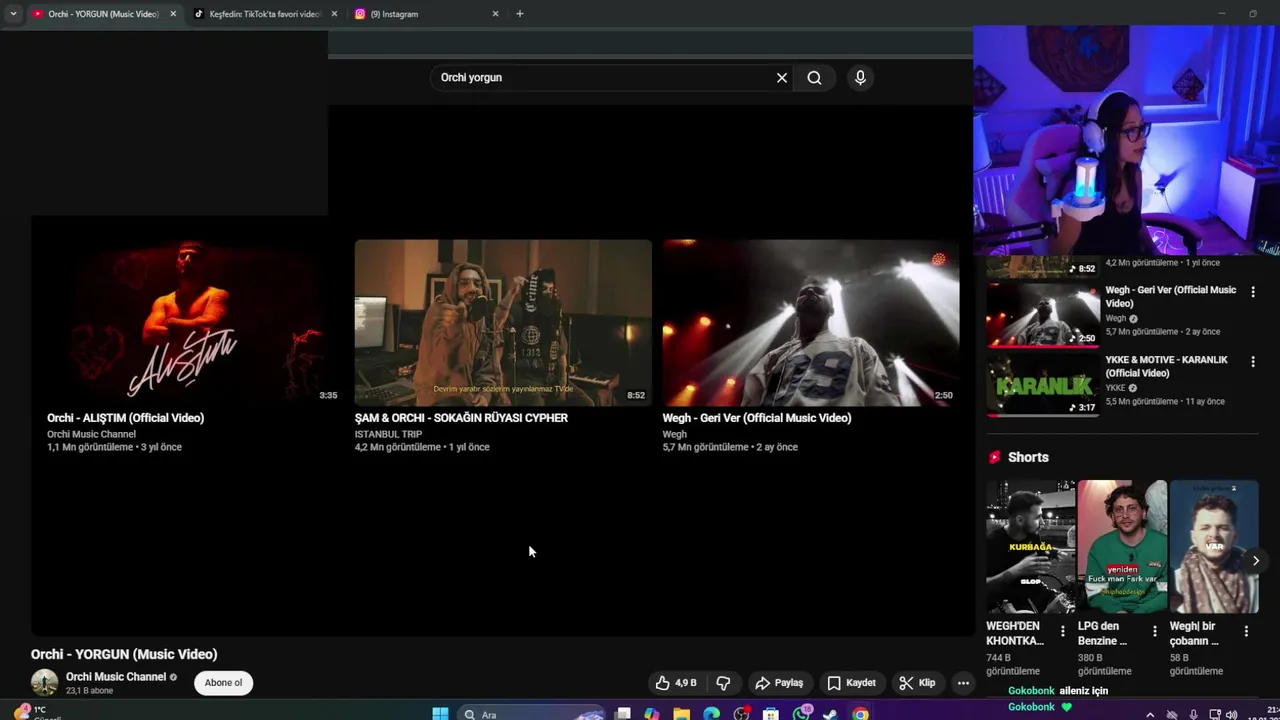Click the taskbar Ara search box
Image resolution: width=1280 pixels, height=720 pixels.
[x=532, y=714]
